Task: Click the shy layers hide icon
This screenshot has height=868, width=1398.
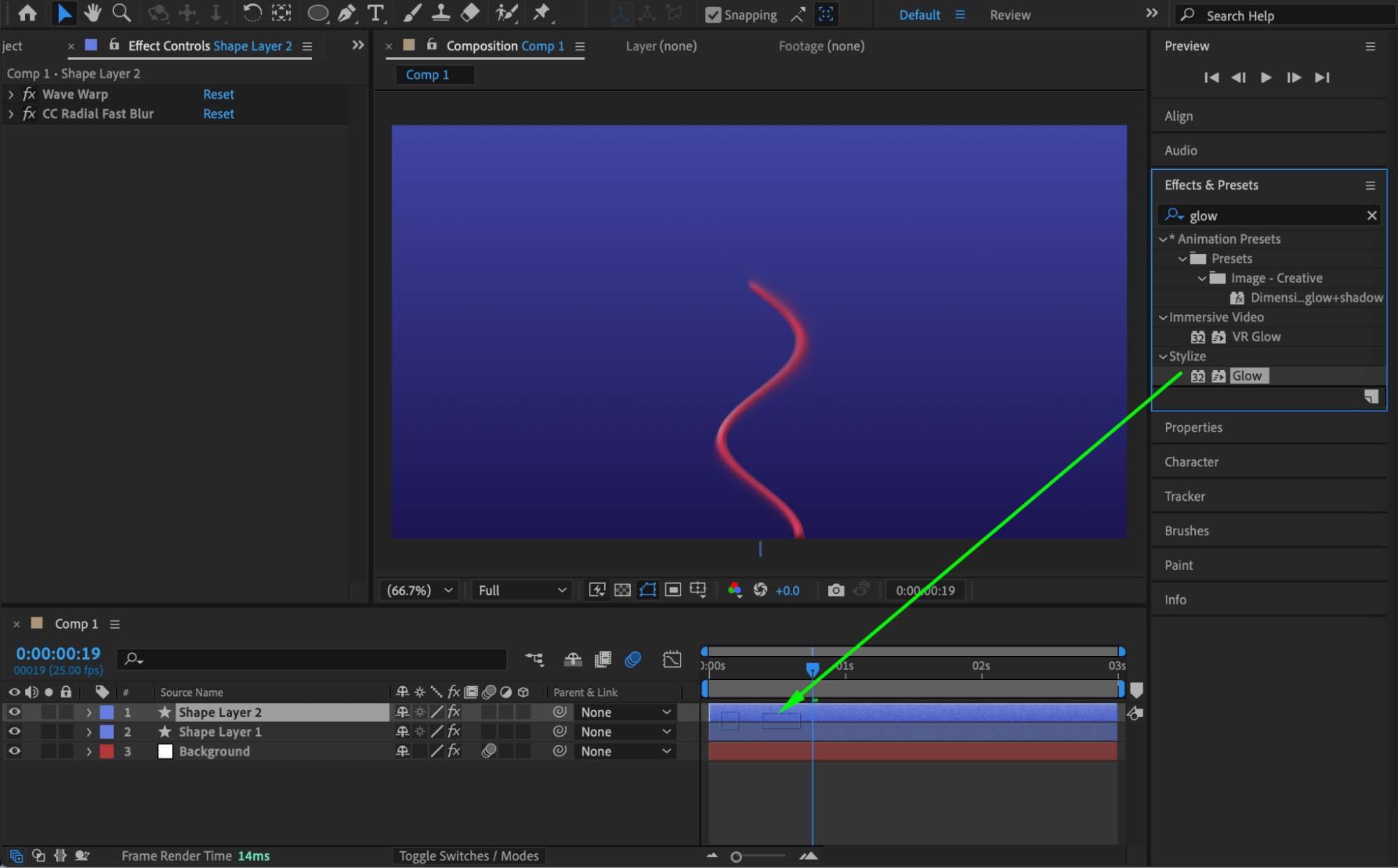Action: (x=573, y=659)
